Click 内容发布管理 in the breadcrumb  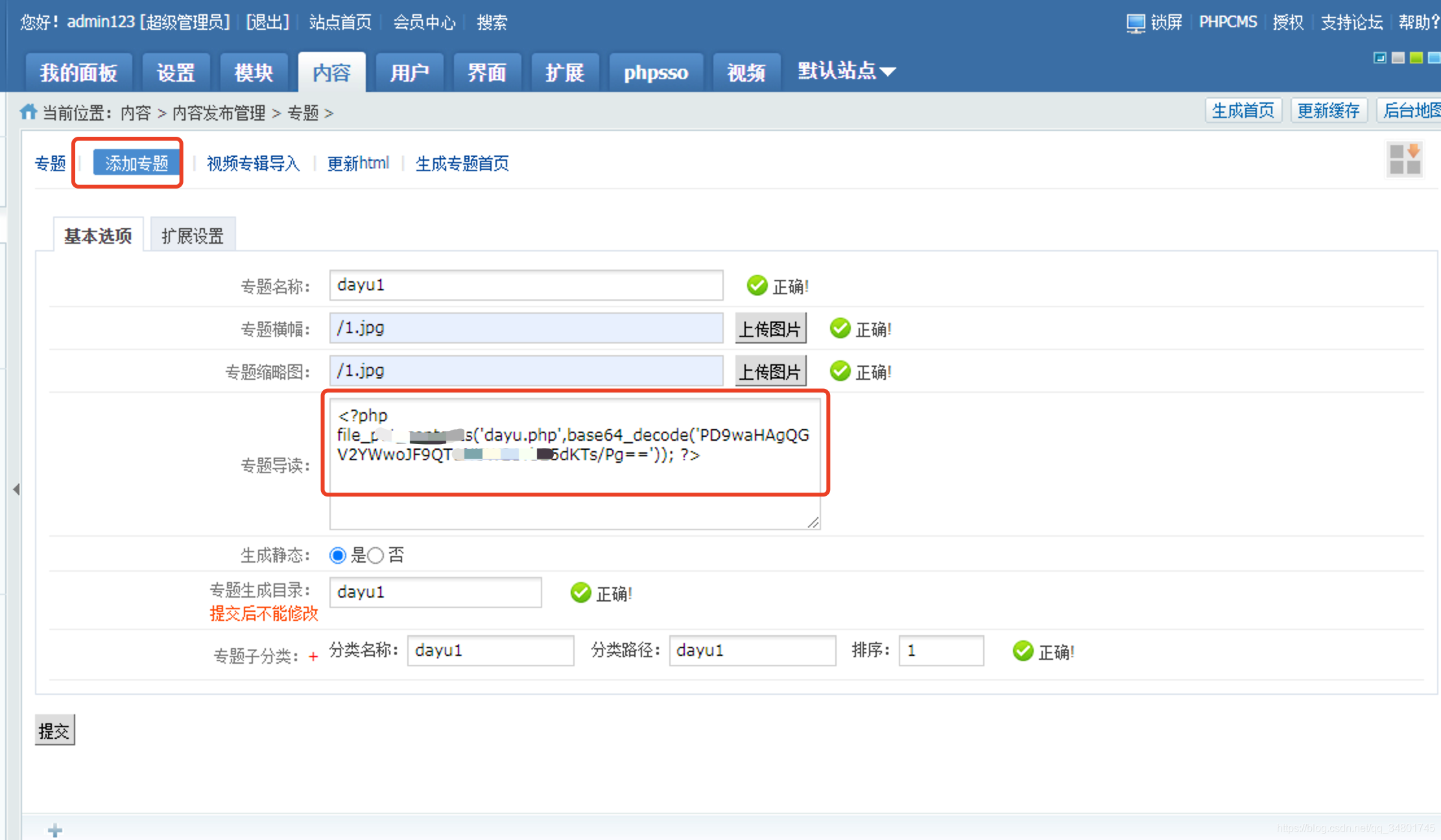point(219,113)
